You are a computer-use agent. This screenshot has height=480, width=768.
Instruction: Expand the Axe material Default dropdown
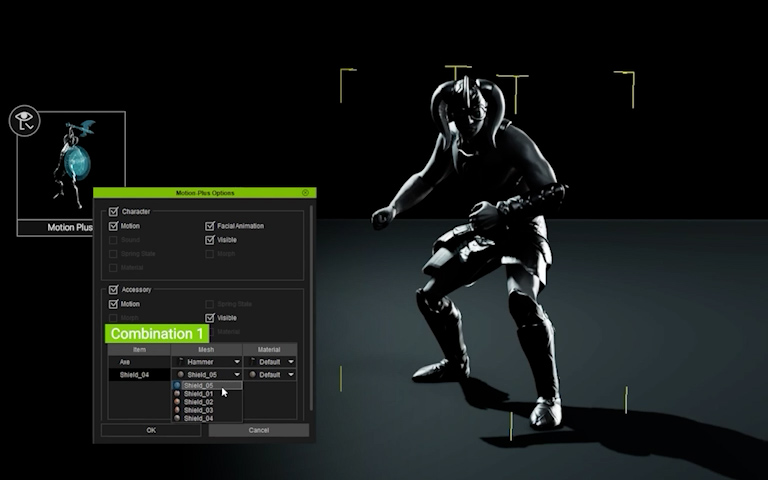(x=291, y=361)
